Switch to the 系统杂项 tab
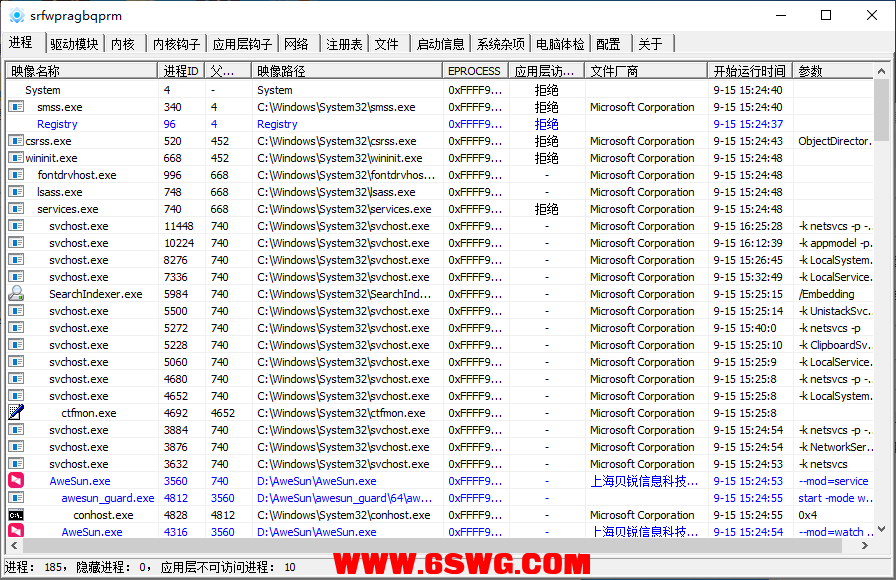The height and width of the screenshot is (580, 896). coord(501,44)
